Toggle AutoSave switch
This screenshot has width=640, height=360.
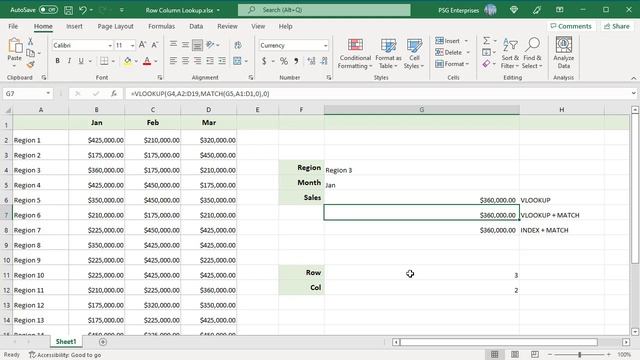point(48,9)
